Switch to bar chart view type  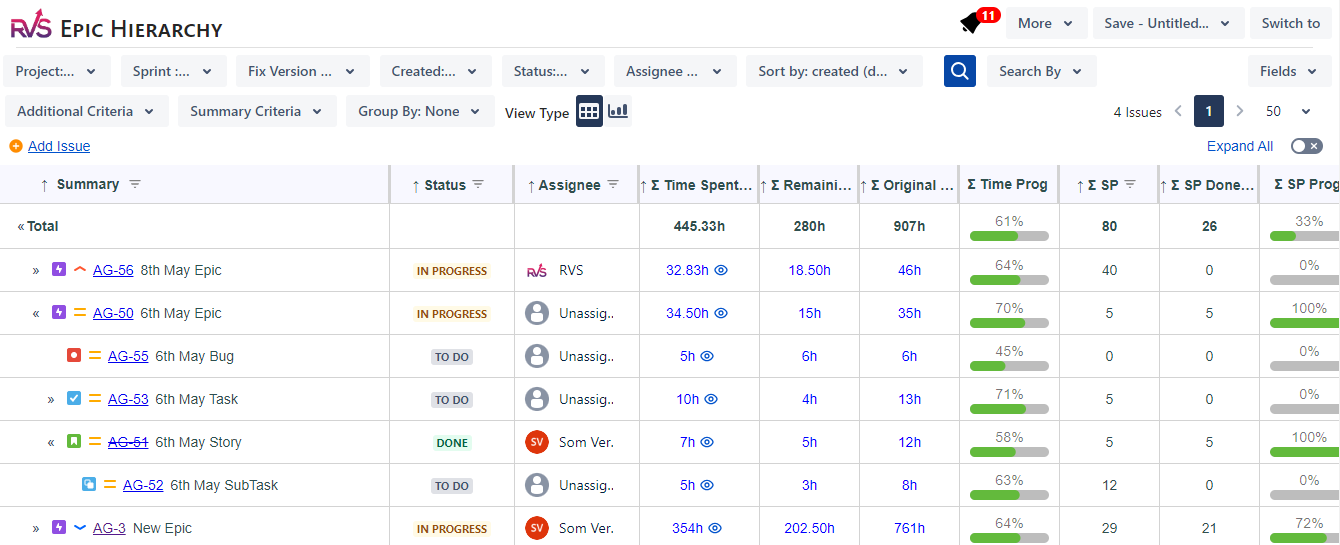pyautogui.click(x=618, y=111)
